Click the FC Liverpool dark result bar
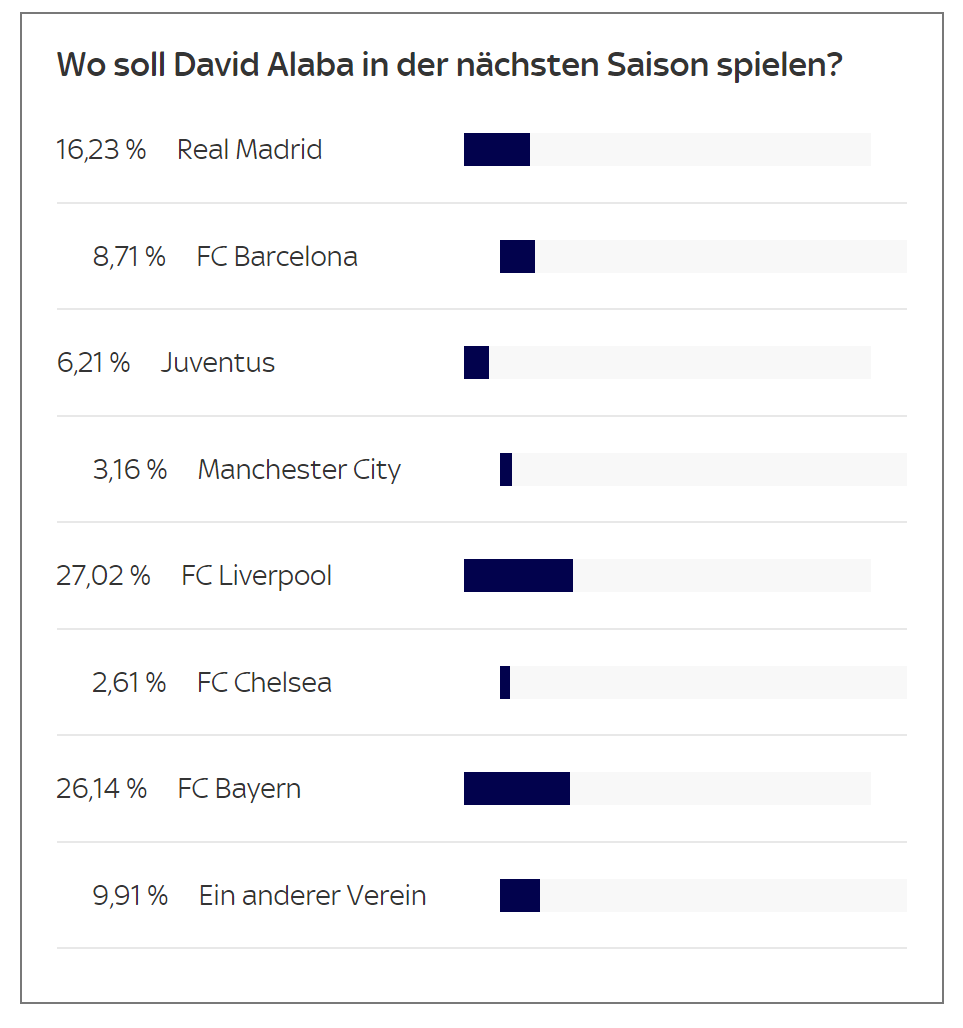Image resolution: width=963 pixels, height=1028 pixels. click(518, 576)
